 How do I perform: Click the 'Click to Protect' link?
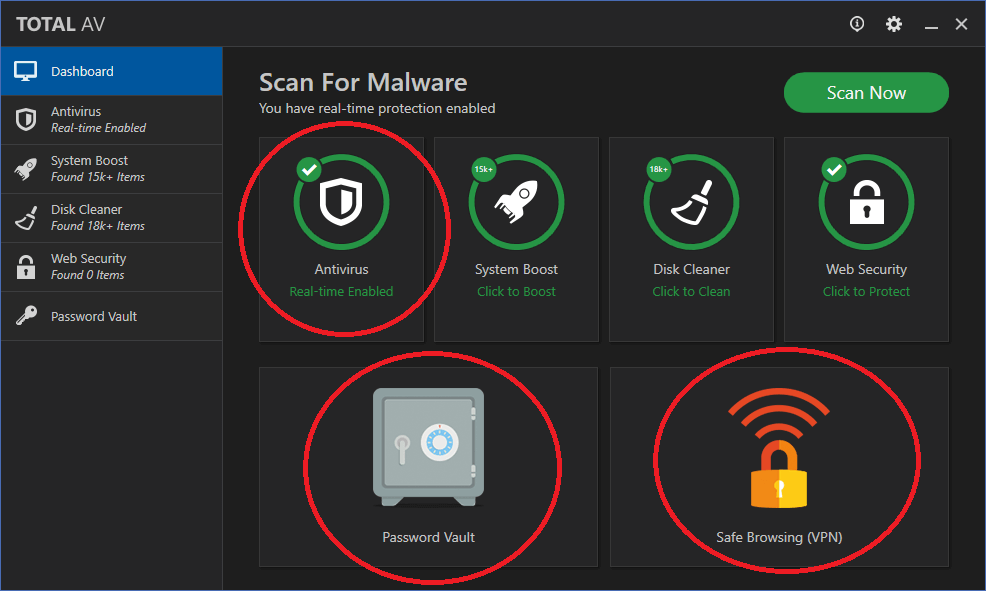coord(866,292)
